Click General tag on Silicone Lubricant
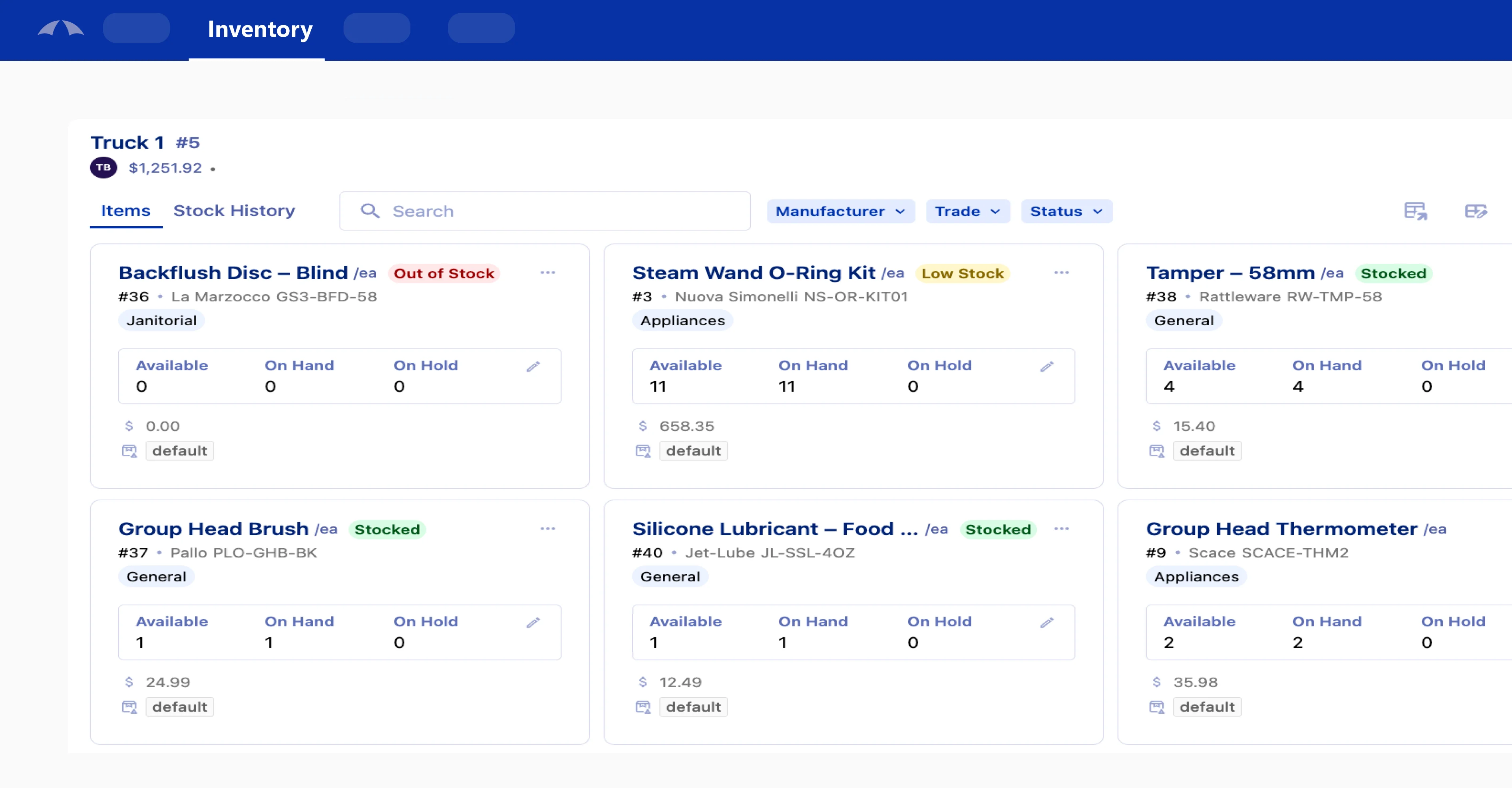This screenshot has height=788, width=1512. coord(670,577)
